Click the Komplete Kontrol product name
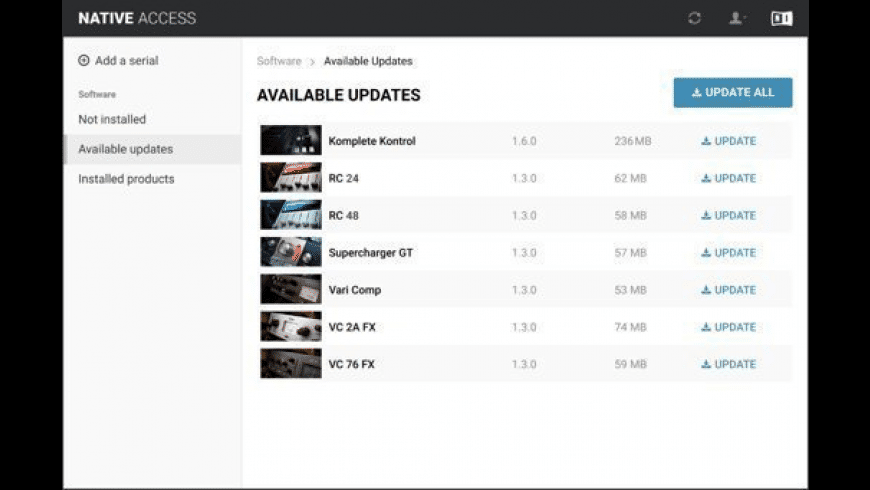This screenshot has height=490, width=870. pyautogui.click(x=372, y=141)
